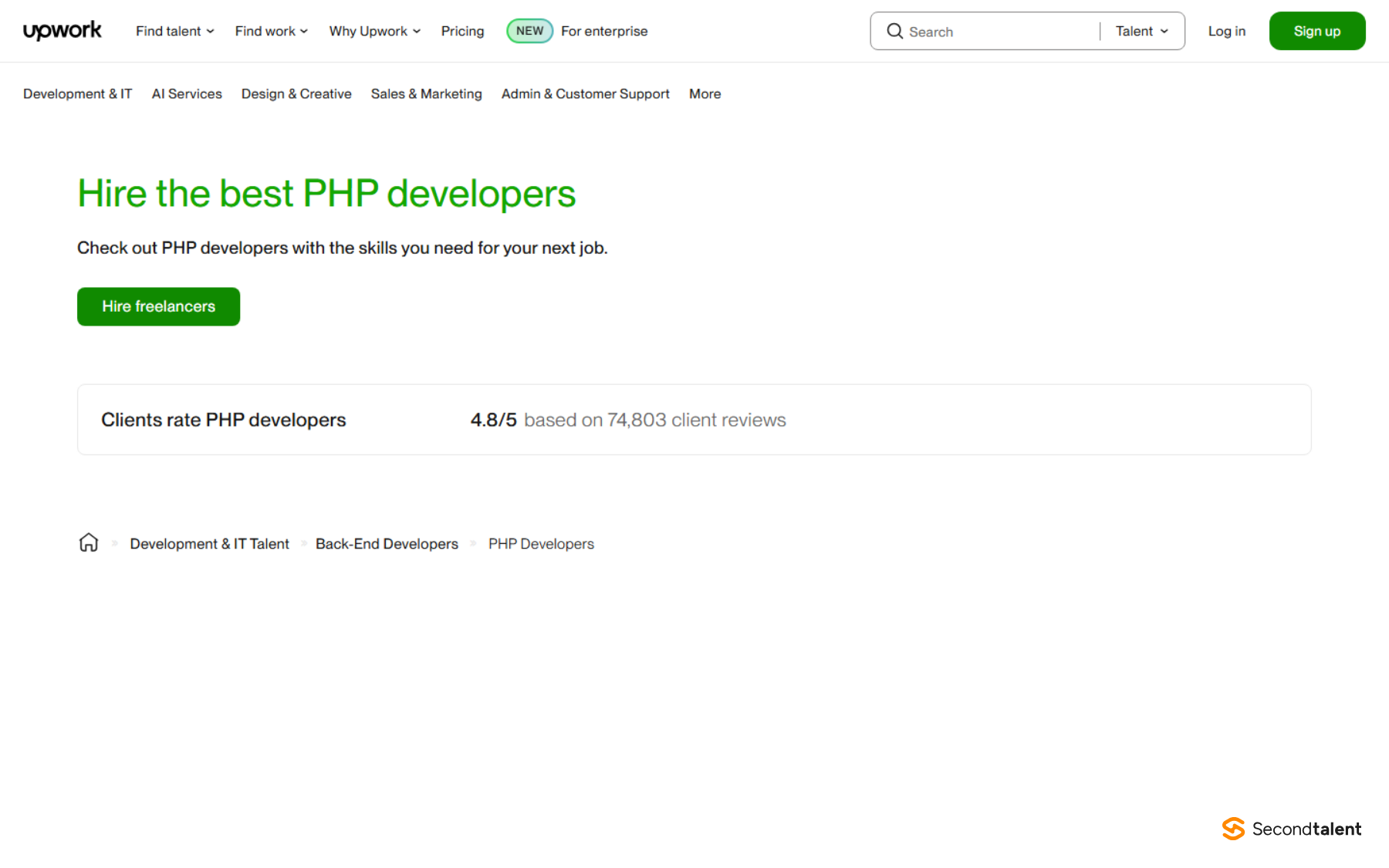This screenshot has height=868, width=1389.
Task: Click the Sign up button
Action: pyautogui.click(x=1316, y=31)
